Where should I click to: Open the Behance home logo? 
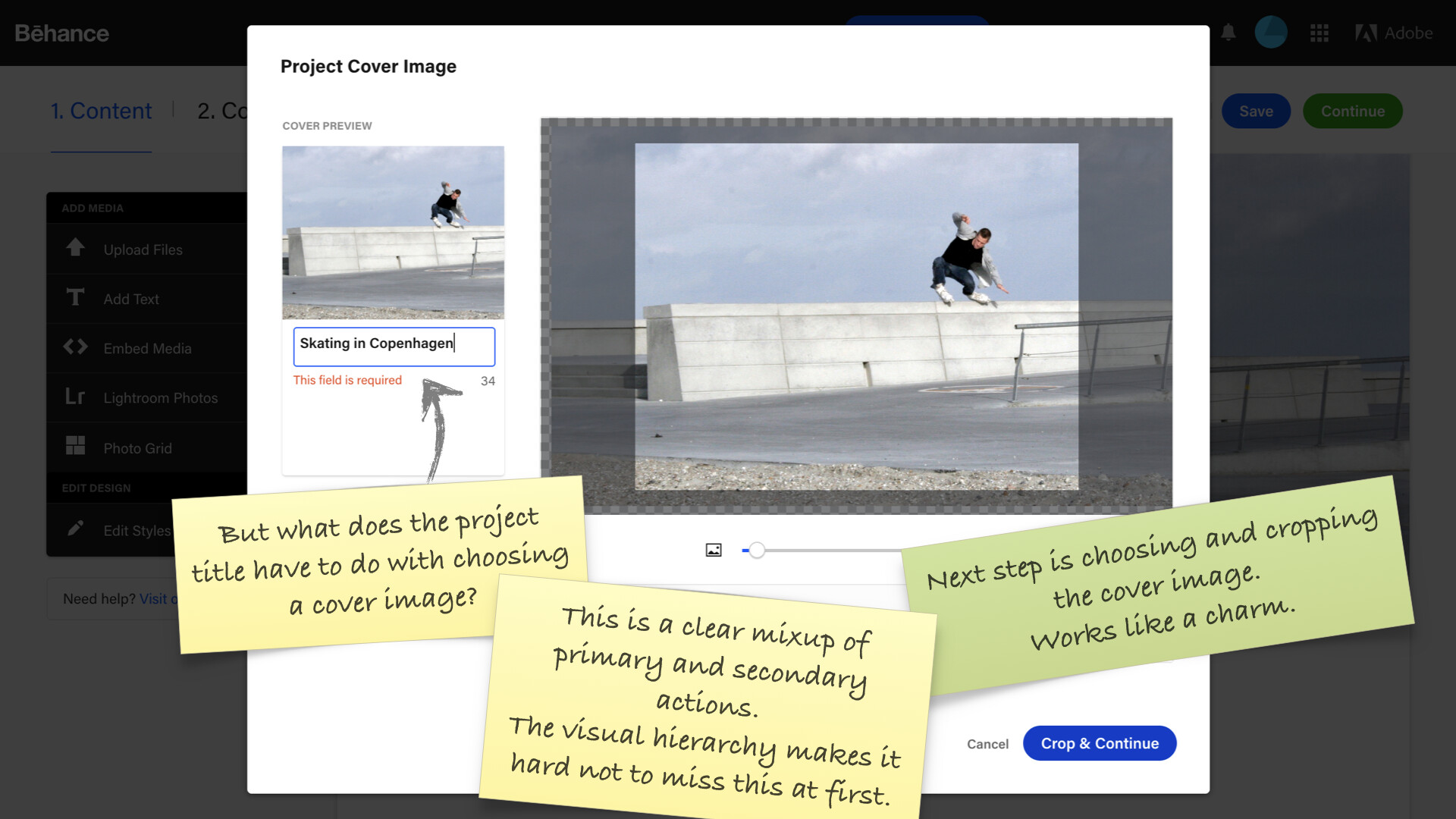click(61, 33)
